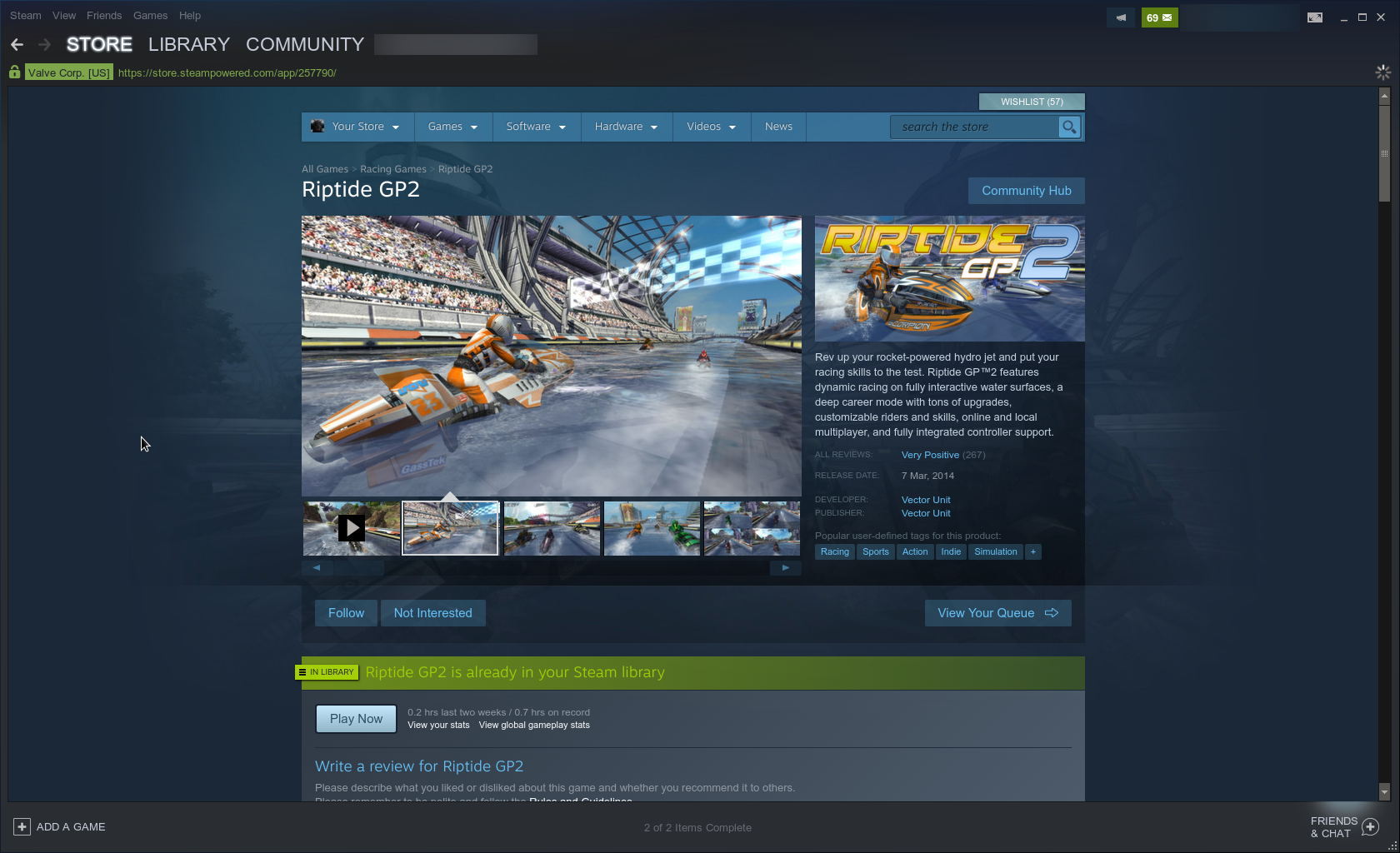
Task: Click the Racing Games breadcrumb
Action: [393, 169]
